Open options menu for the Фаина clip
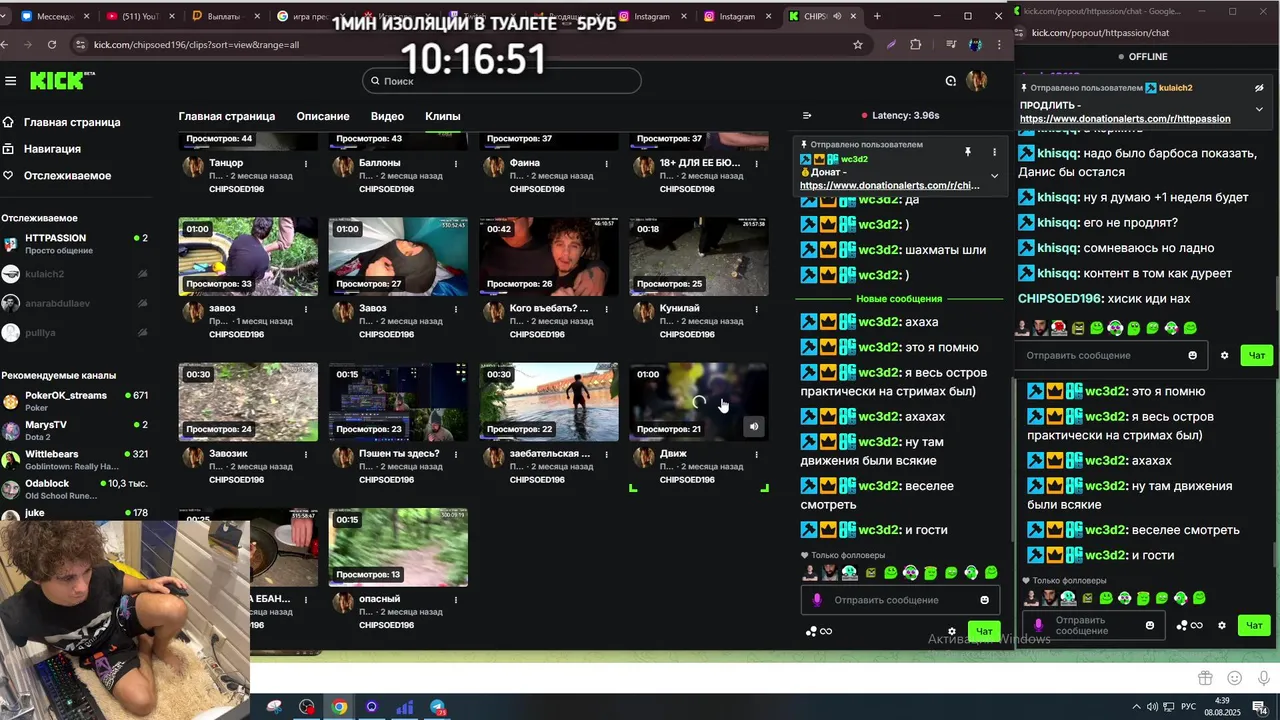Screen dimensions: 1280x720 [x=607, y=163]
